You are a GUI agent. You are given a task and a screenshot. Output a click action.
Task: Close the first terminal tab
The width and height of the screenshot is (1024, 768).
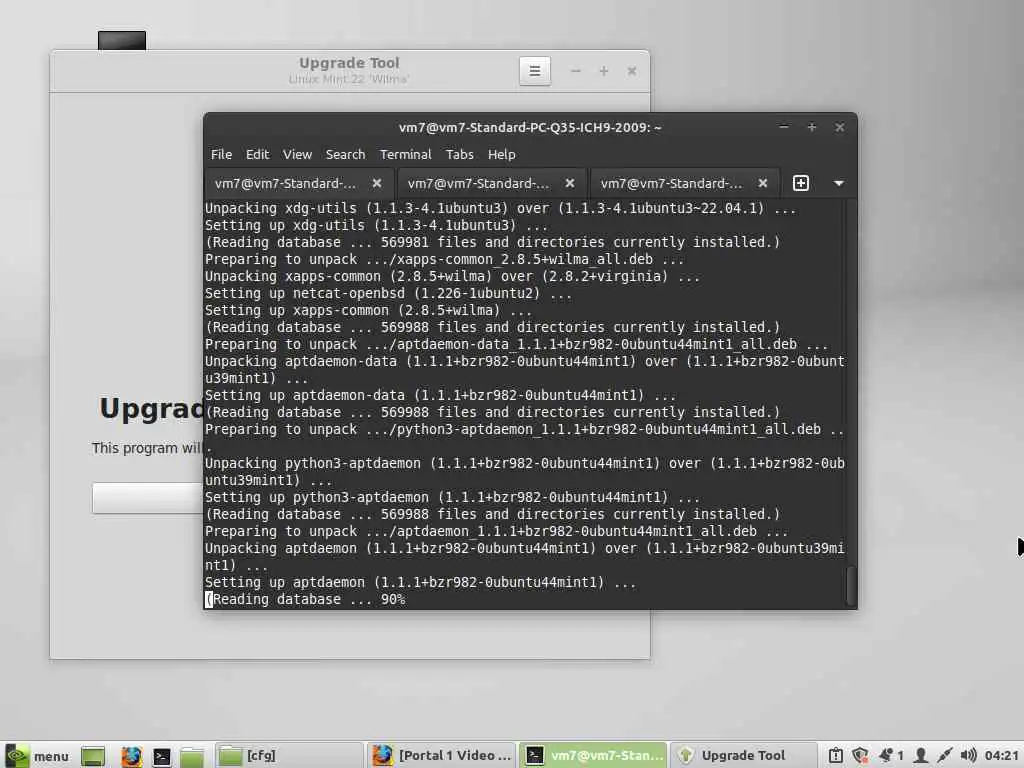377,184
